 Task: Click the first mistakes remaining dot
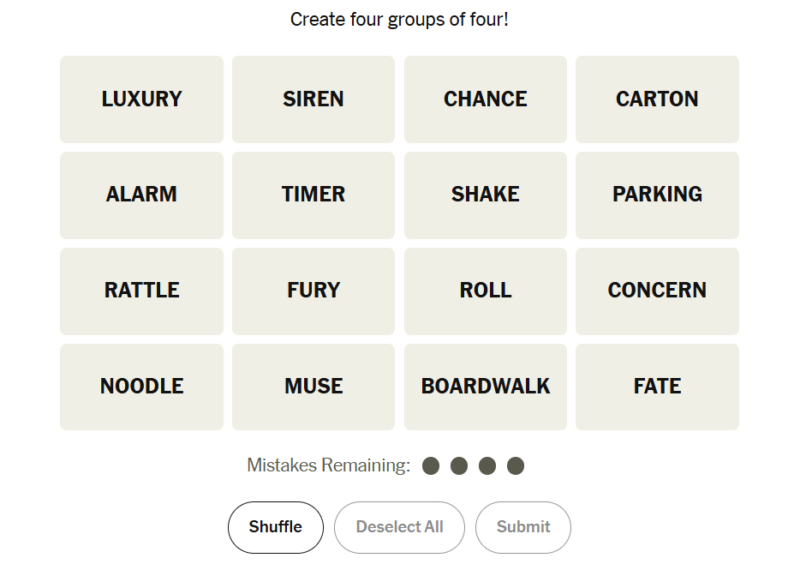tap(431, 466)
